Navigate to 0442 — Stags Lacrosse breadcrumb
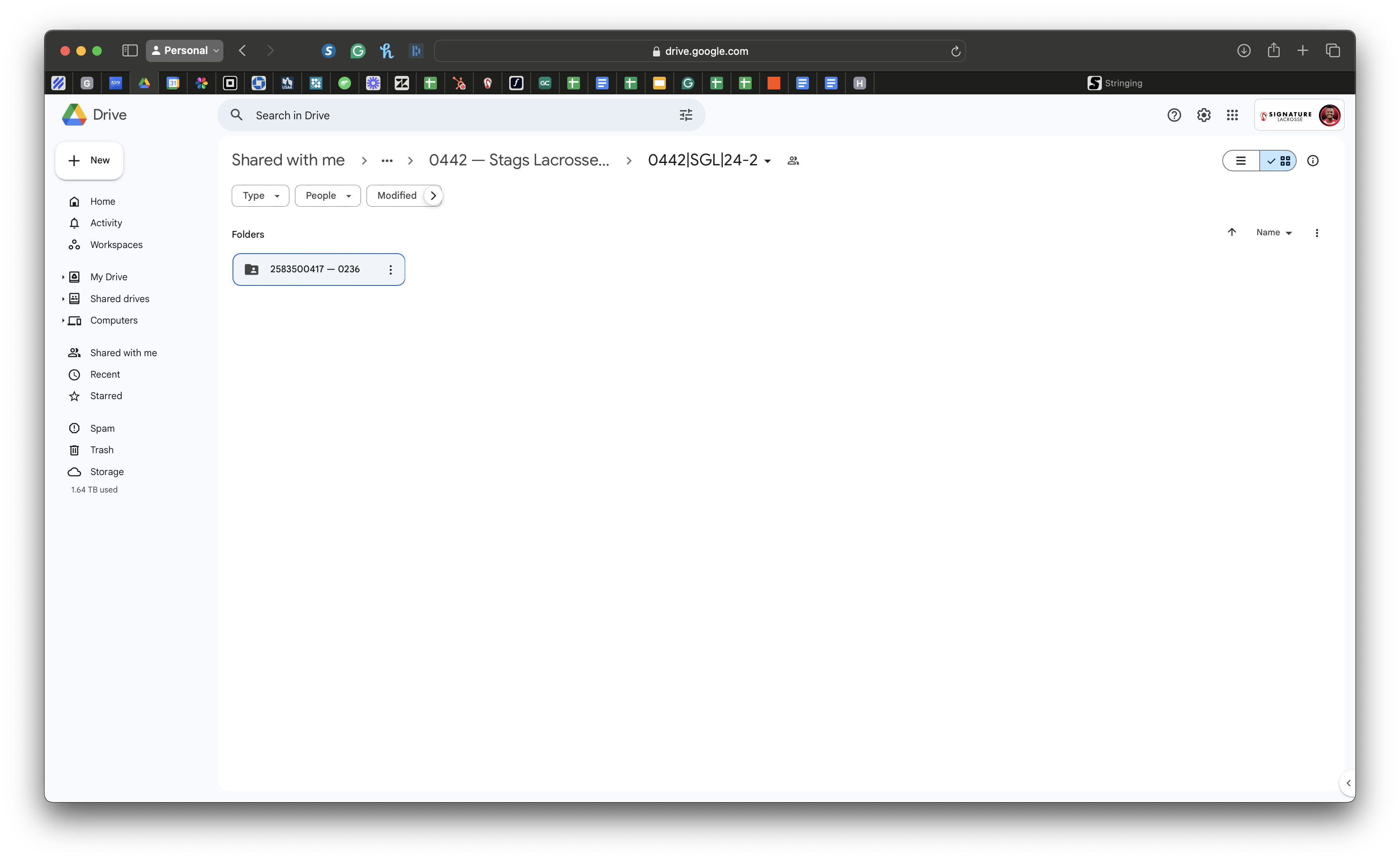The height and width of the screenshot is (861, 1400). [518, 161]
